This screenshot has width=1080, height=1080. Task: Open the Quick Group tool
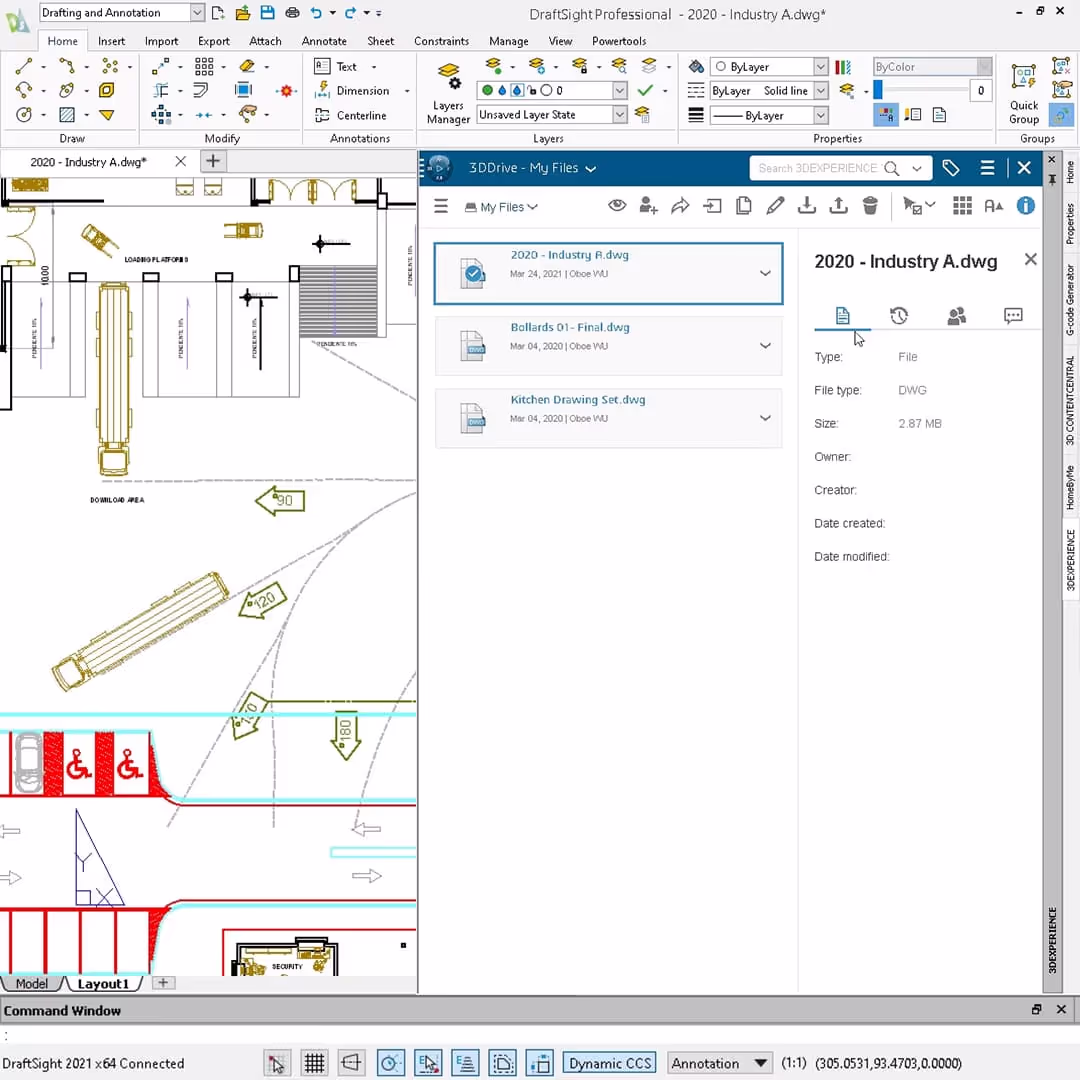point(1024,93)
